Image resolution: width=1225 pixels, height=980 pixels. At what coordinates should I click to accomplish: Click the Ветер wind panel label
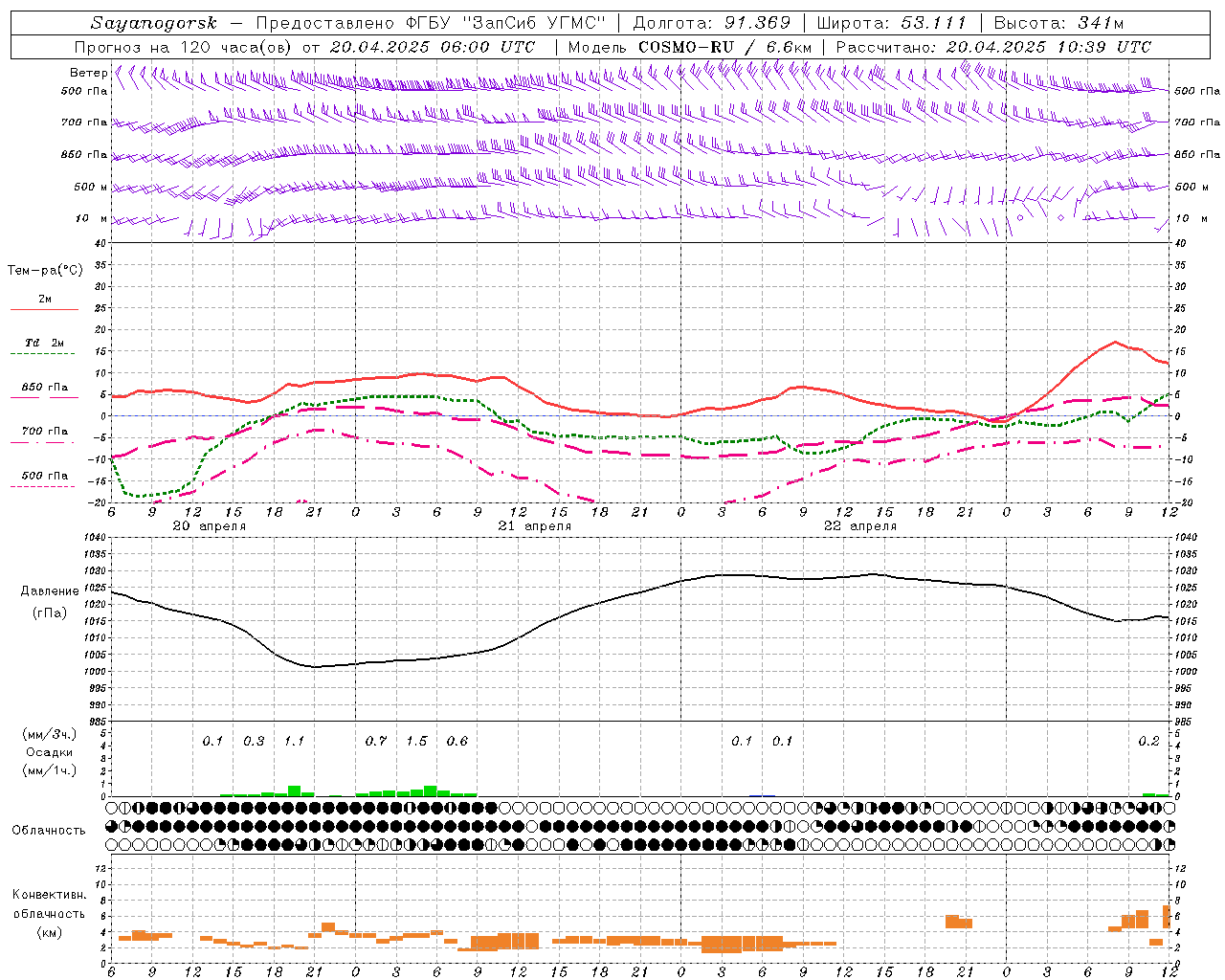click(88, 73)
